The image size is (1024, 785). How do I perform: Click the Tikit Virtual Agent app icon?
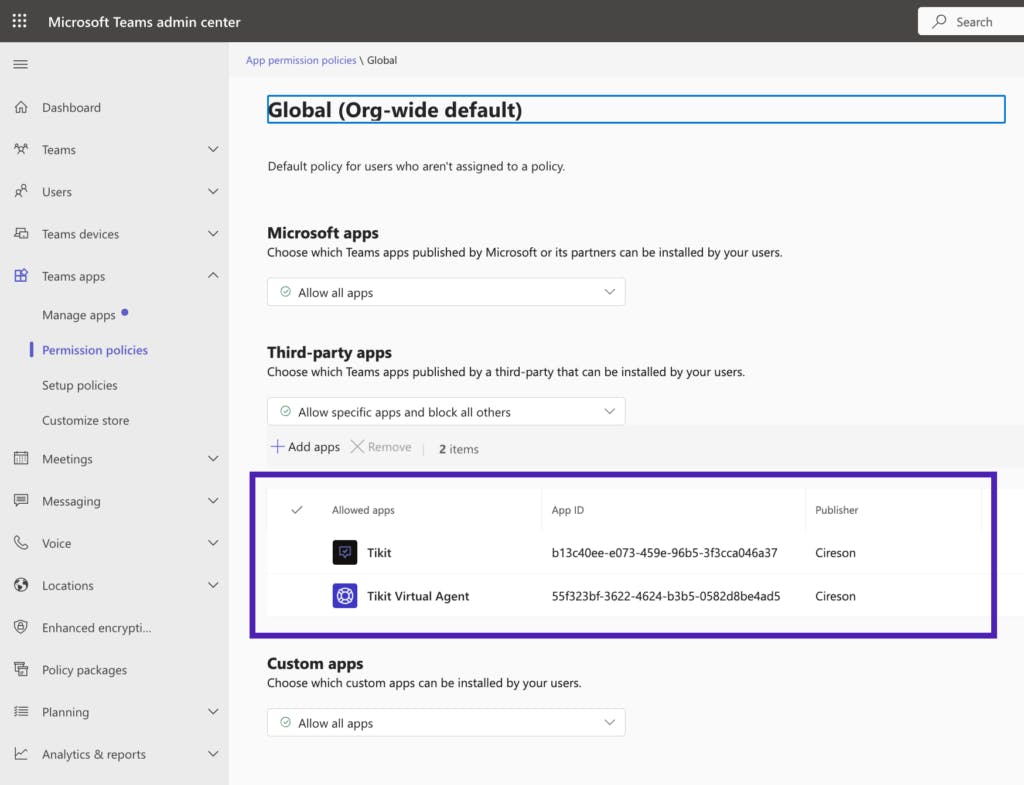click(x=345, y=596)
